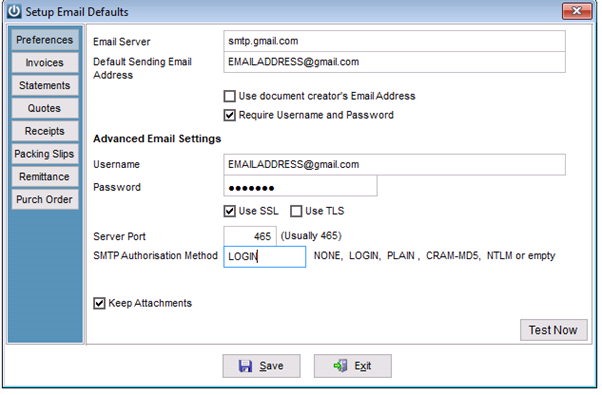Click the Test Now button
Screen dimensions: 602x395
[x=553, y=330]
